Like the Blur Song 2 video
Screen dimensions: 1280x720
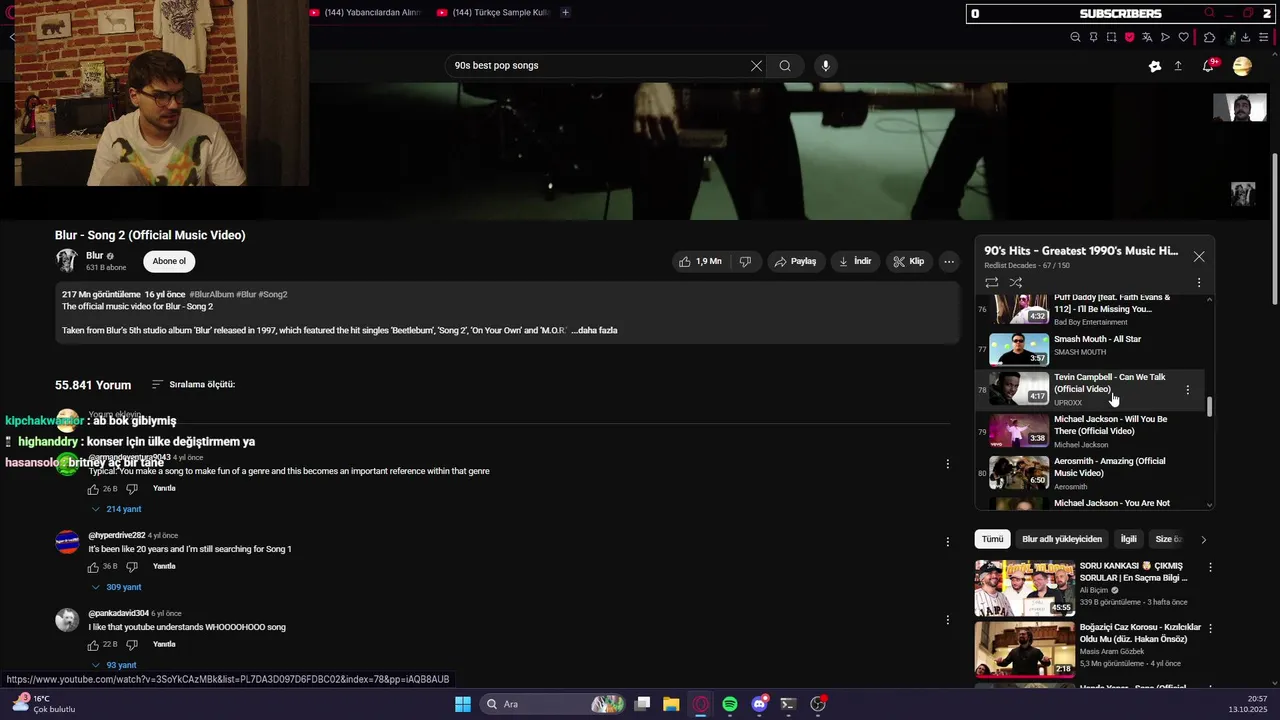[701, 261]
